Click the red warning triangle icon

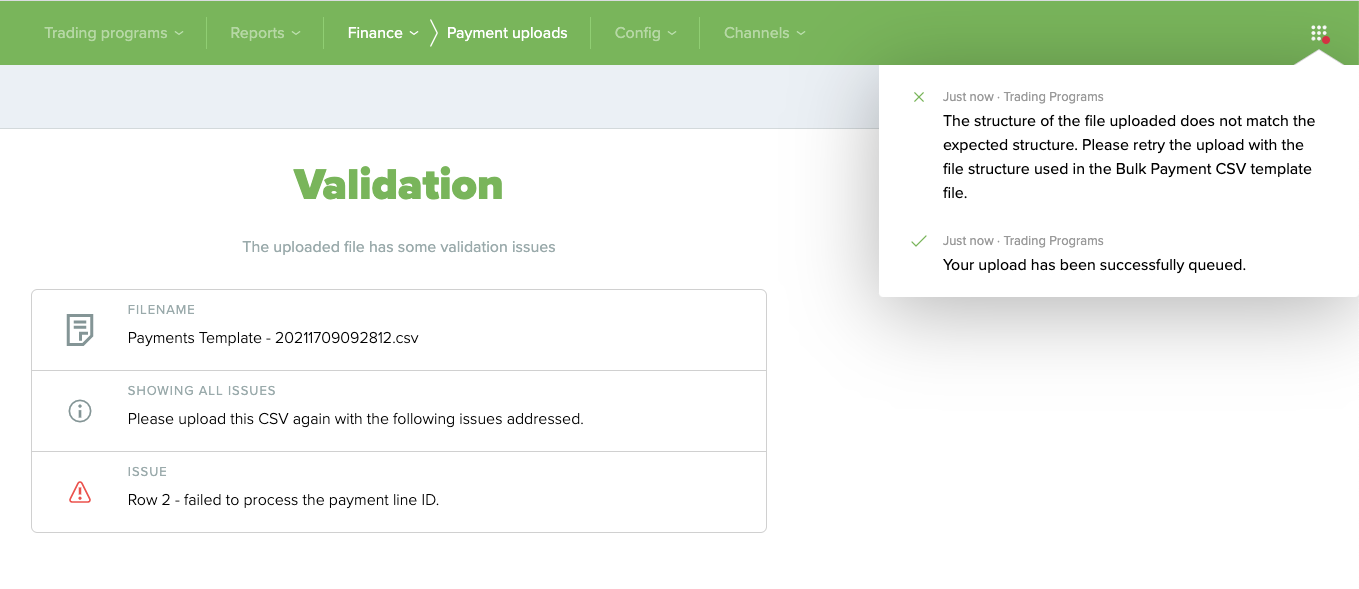[x=80, y=492]
